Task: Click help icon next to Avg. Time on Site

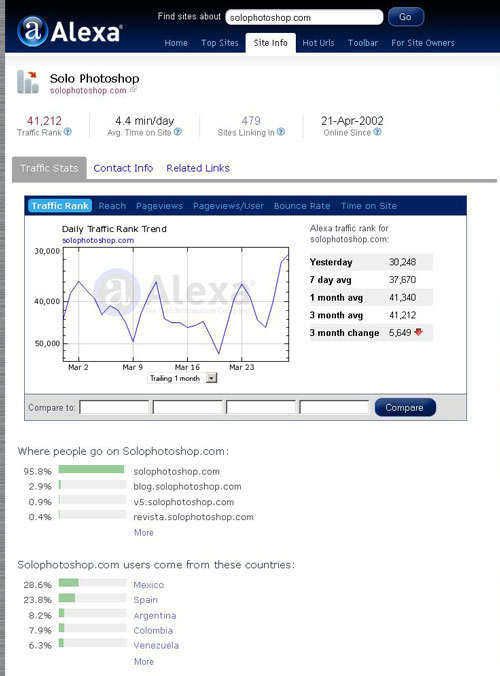Action: pos(178,132)
